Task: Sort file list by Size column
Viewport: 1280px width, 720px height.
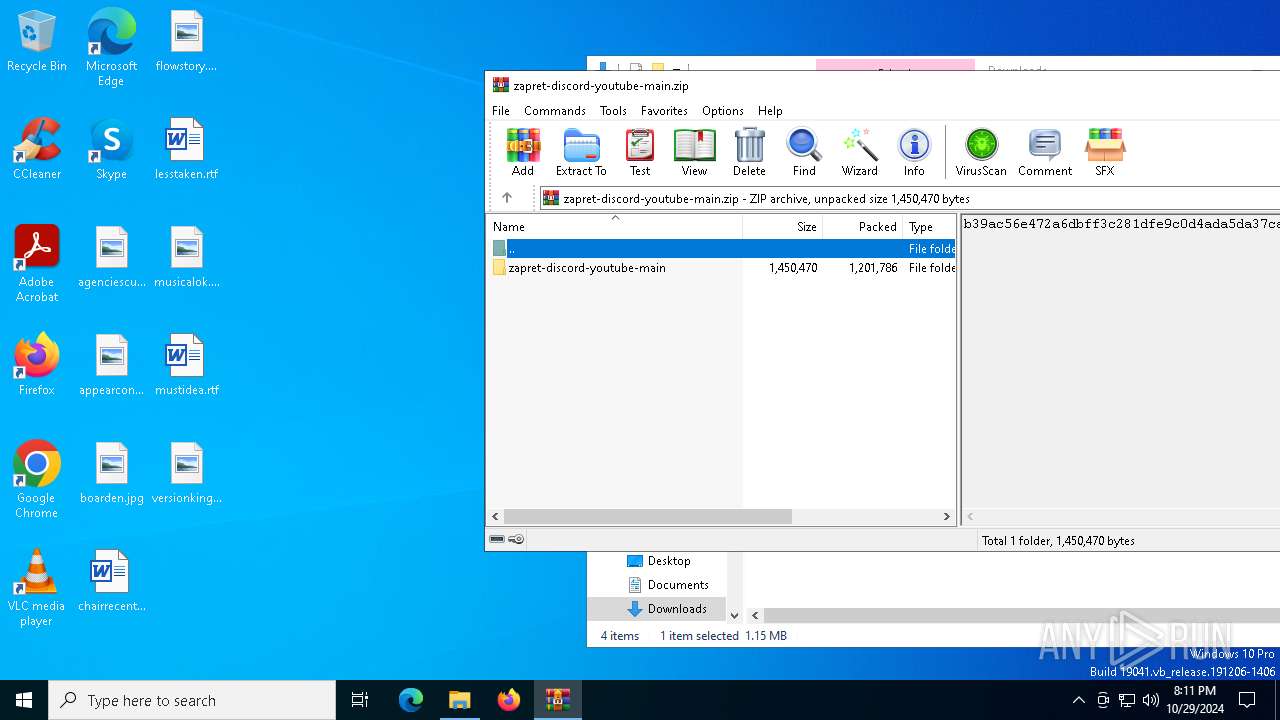Action: (783, 227)
